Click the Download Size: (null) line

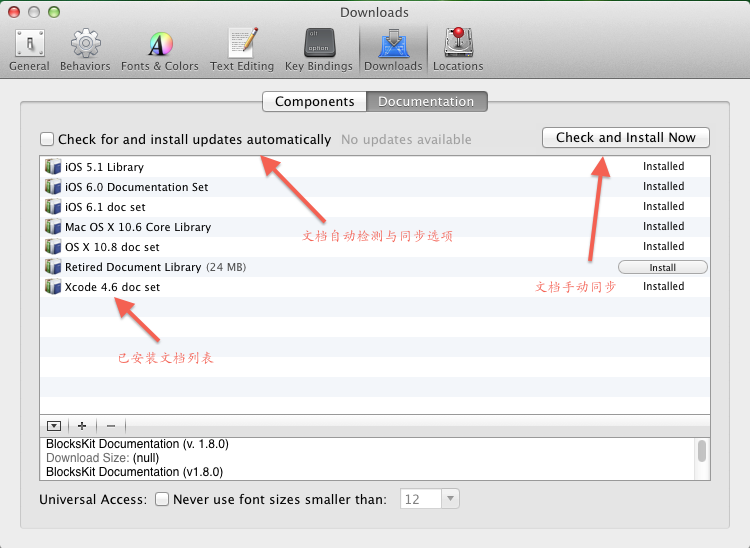tap(102, 458)
